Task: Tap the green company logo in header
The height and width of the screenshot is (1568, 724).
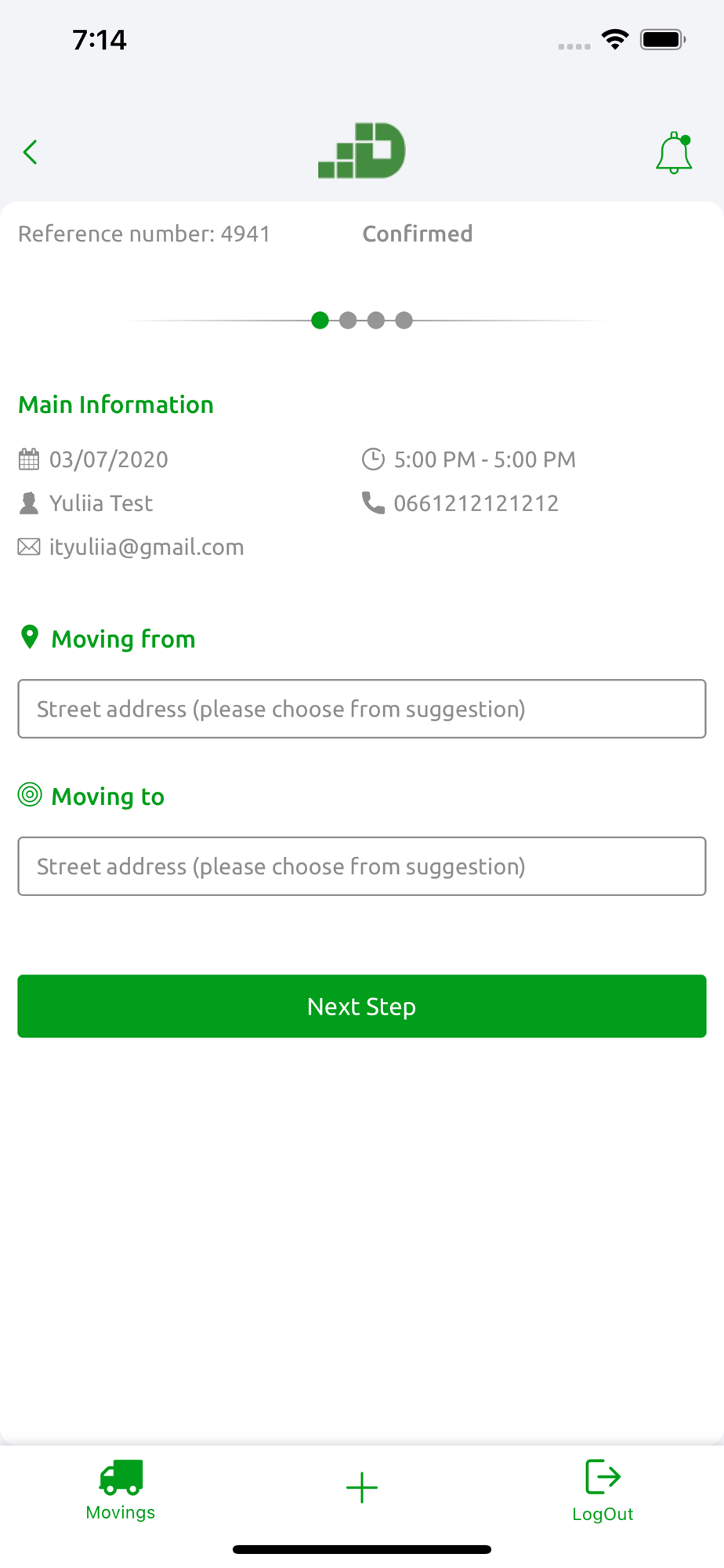Action: pos(361,151)
